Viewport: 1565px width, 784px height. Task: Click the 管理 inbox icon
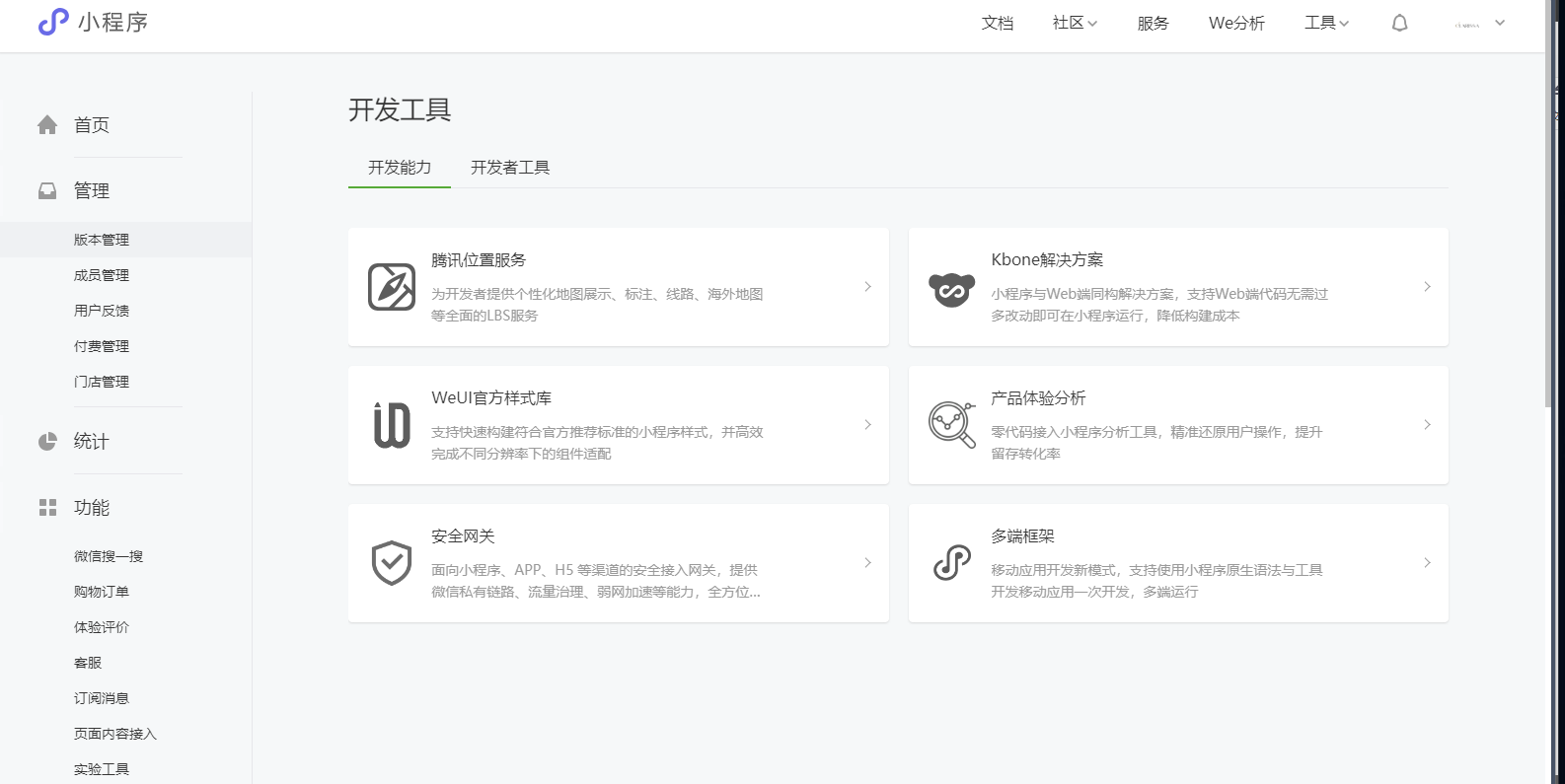point(47,190)
